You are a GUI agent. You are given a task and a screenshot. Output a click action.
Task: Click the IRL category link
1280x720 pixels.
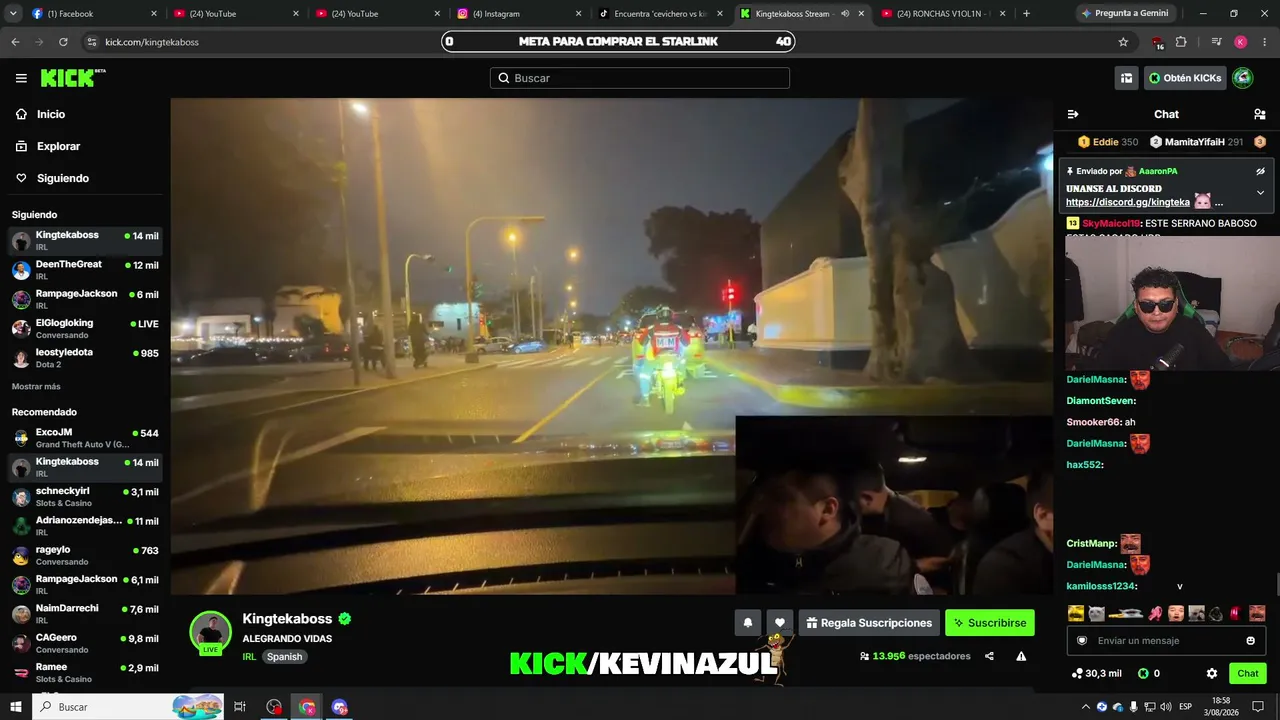pos(249,657)
